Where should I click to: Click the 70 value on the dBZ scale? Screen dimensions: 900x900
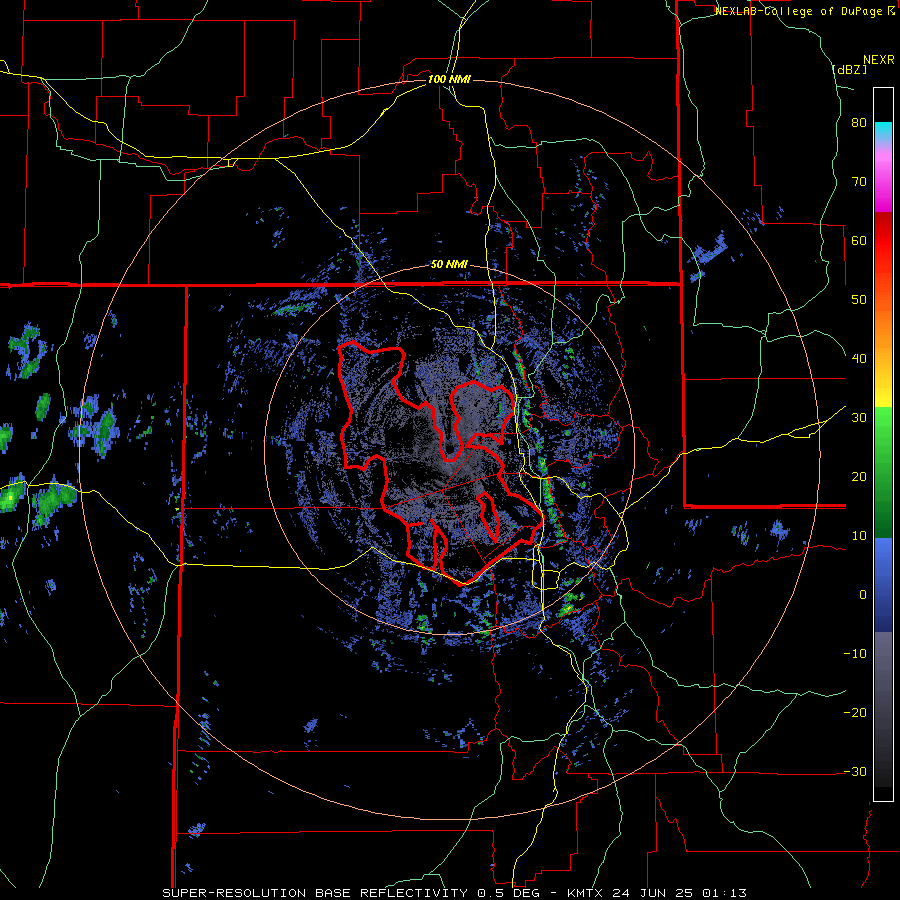pyautogui.click(x=859, y=182)
